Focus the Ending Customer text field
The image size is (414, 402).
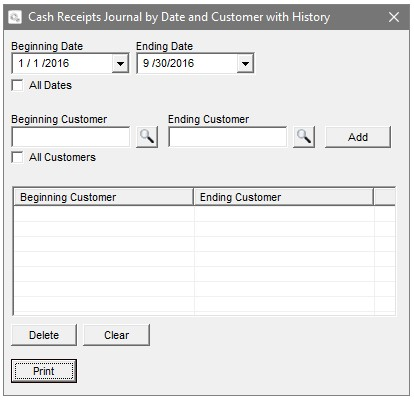(x=228, y=137)
